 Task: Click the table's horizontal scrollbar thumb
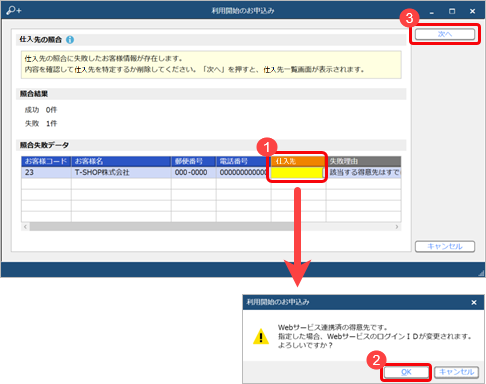point(162,227)
